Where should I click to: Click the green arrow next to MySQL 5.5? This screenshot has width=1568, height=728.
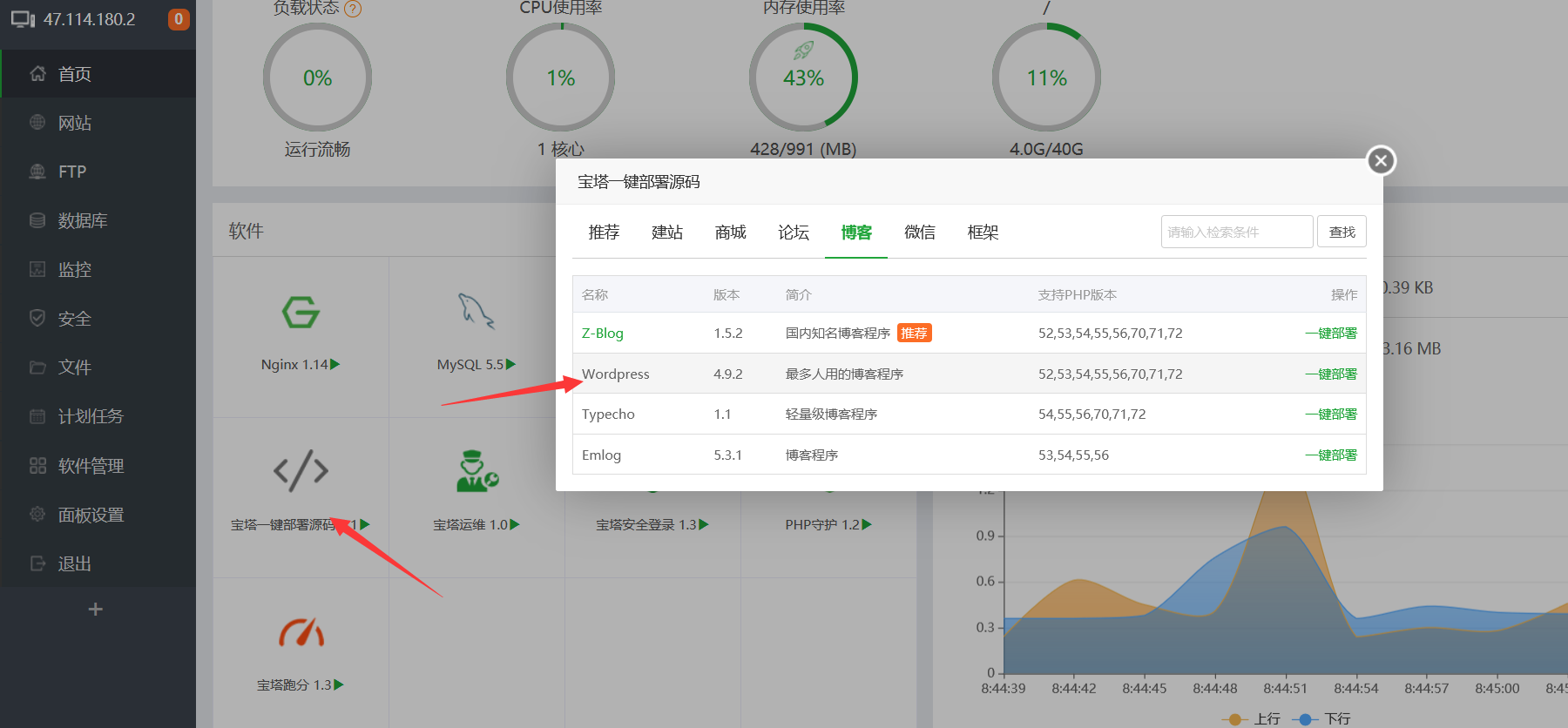click(511, 364)
